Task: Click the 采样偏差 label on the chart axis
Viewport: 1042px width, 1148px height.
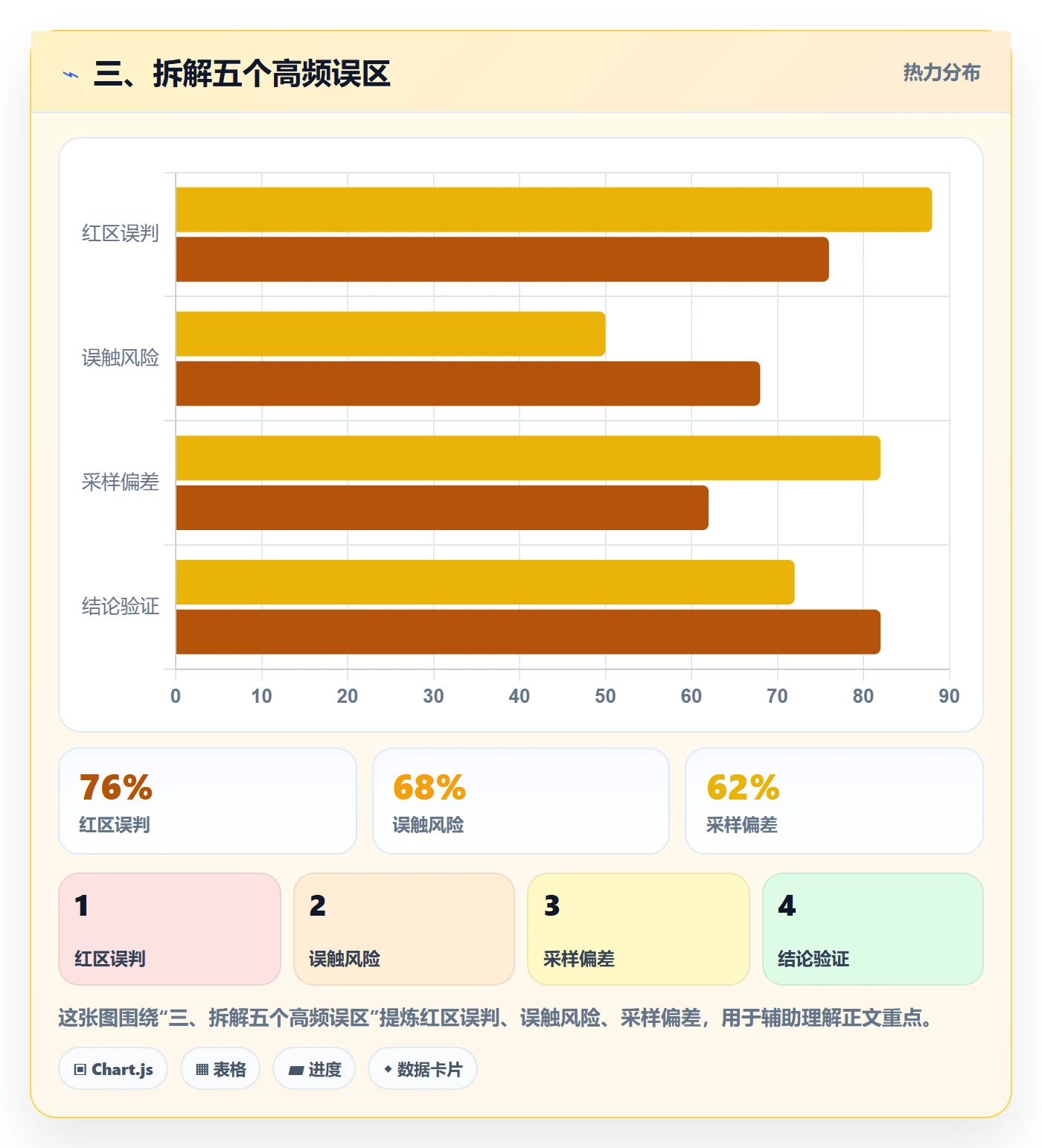Action: tap(121, 482)
